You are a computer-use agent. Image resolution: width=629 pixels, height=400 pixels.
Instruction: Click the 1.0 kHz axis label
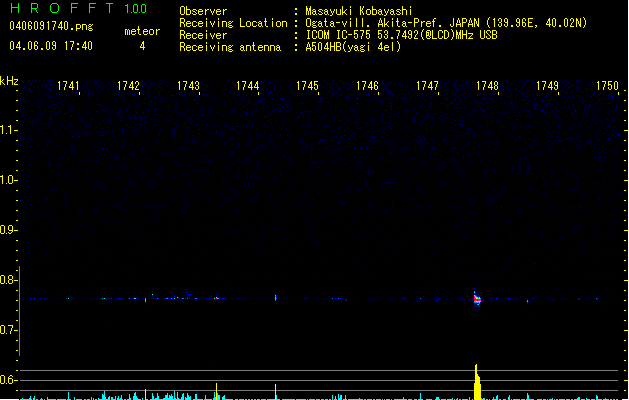(x=8, y=180)
